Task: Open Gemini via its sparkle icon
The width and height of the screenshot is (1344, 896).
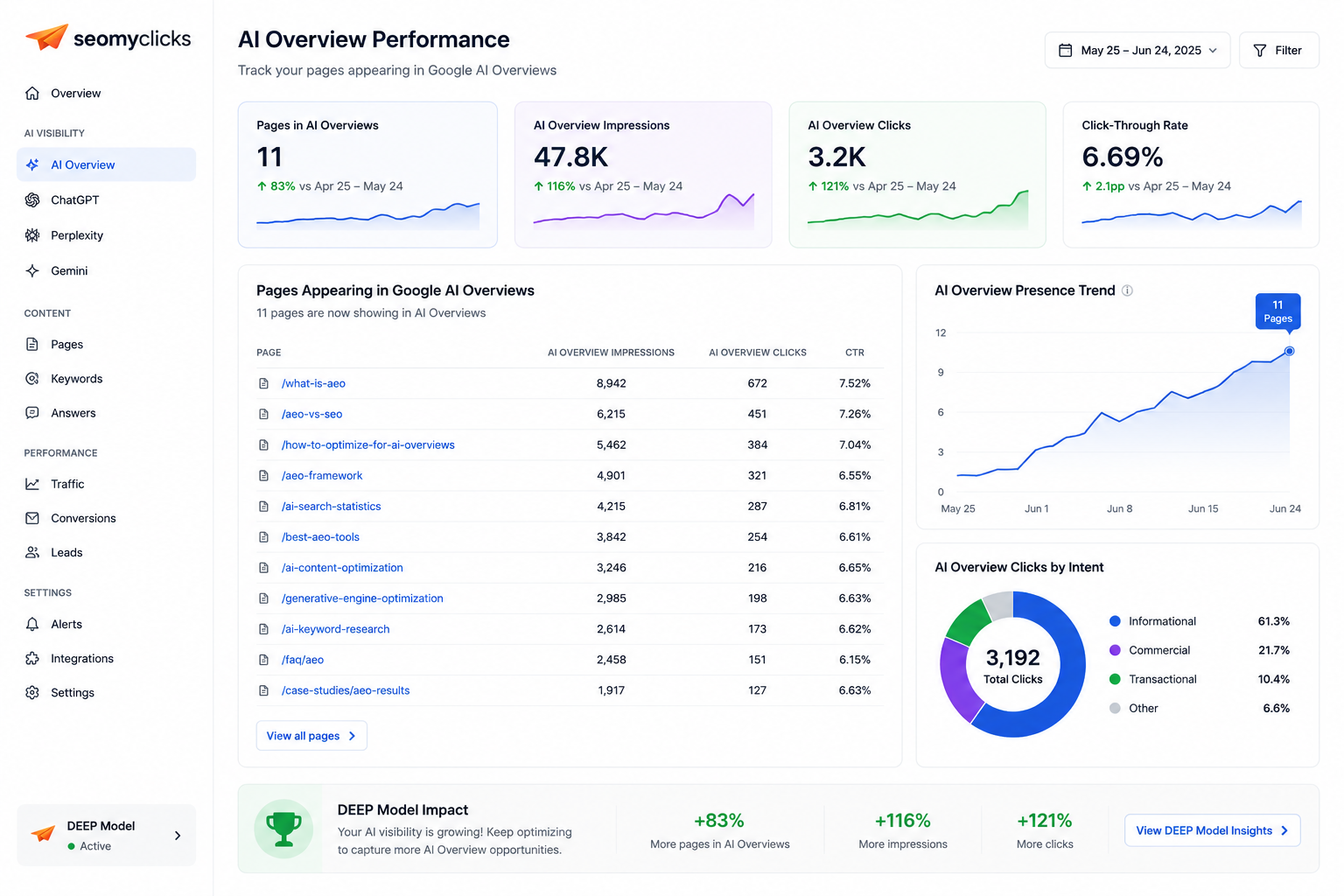Action: (x=32, y=270)
